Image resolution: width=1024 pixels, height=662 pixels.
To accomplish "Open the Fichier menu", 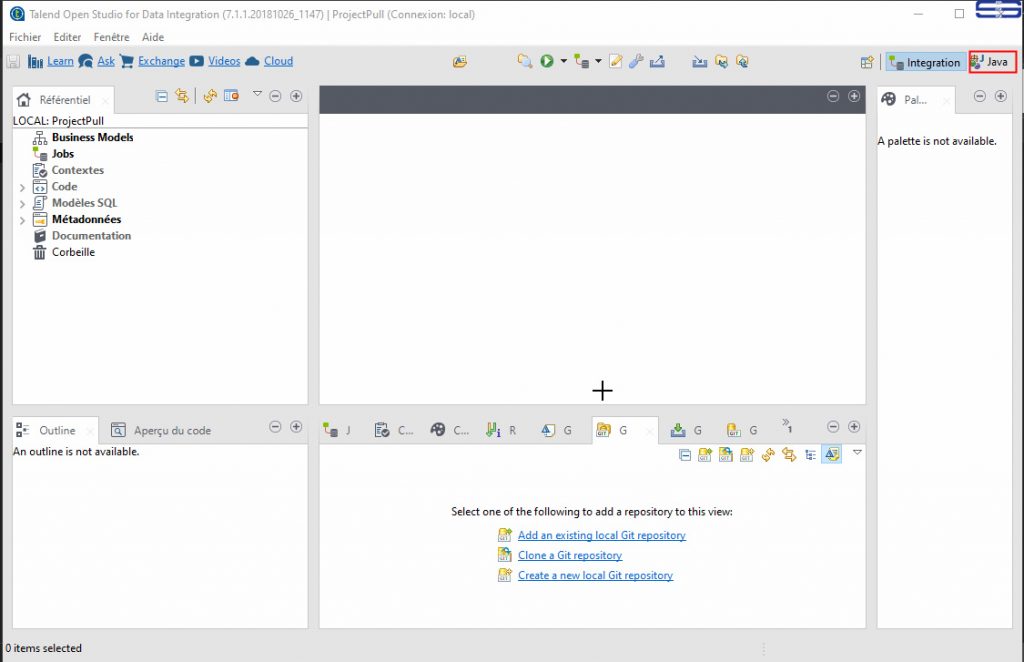I will click(25, 37).
